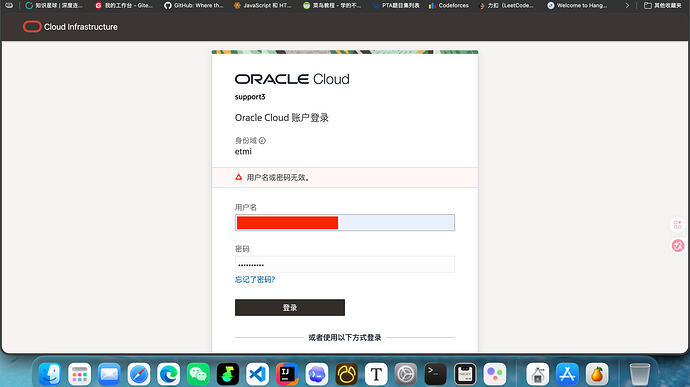Screen dimensions: 690x387
Task: Open Finder from the dock
Action: pos(50,374)
